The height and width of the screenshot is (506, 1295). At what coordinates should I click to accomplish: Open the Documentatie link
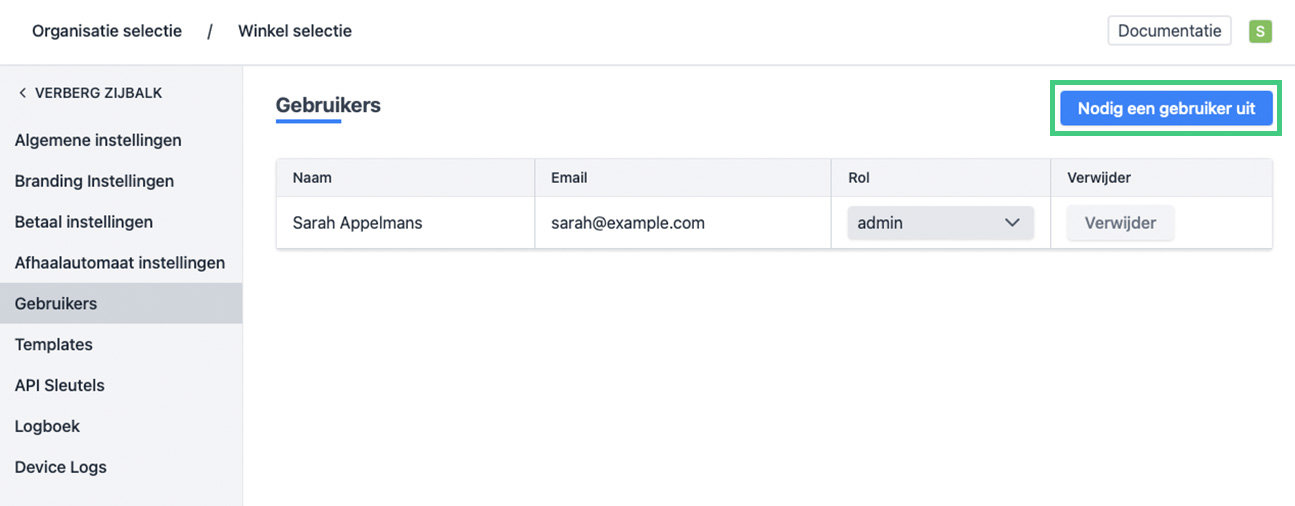coord(1169,31)
